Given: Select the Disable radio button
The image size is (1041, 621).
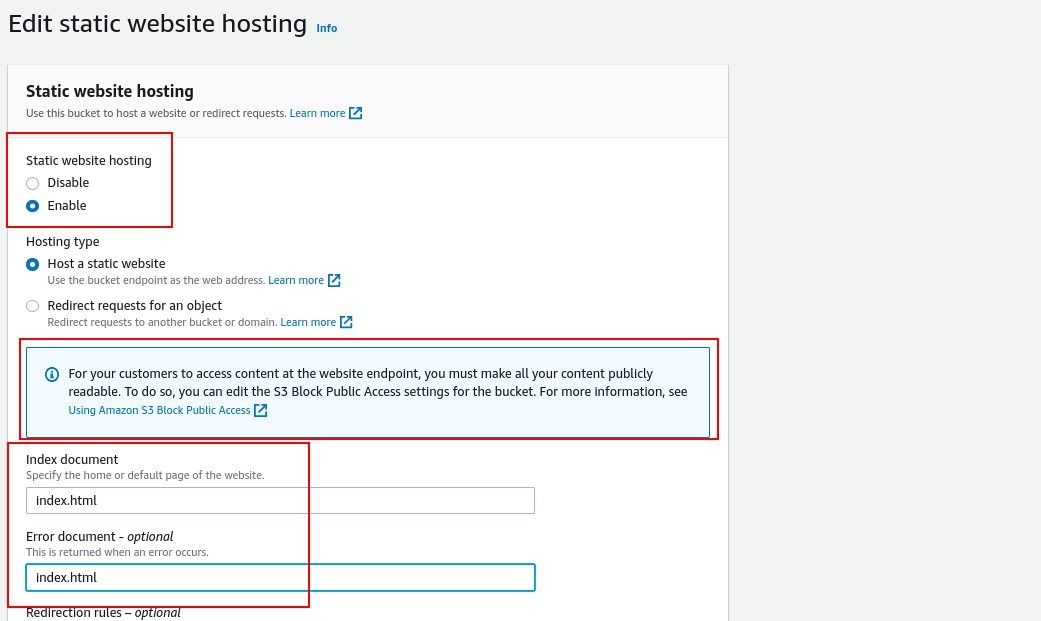Looking at the screenshot, I should click(33, 183).
